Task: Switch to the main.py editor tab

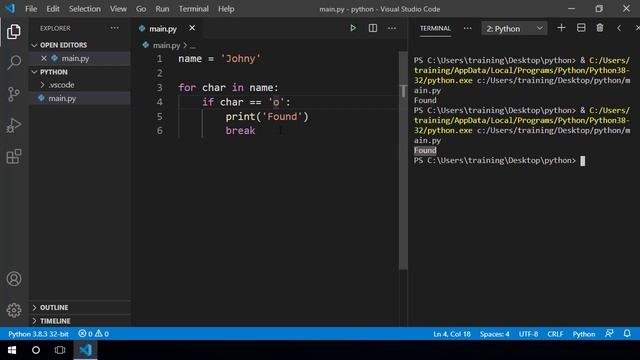Action: point(162,29)
